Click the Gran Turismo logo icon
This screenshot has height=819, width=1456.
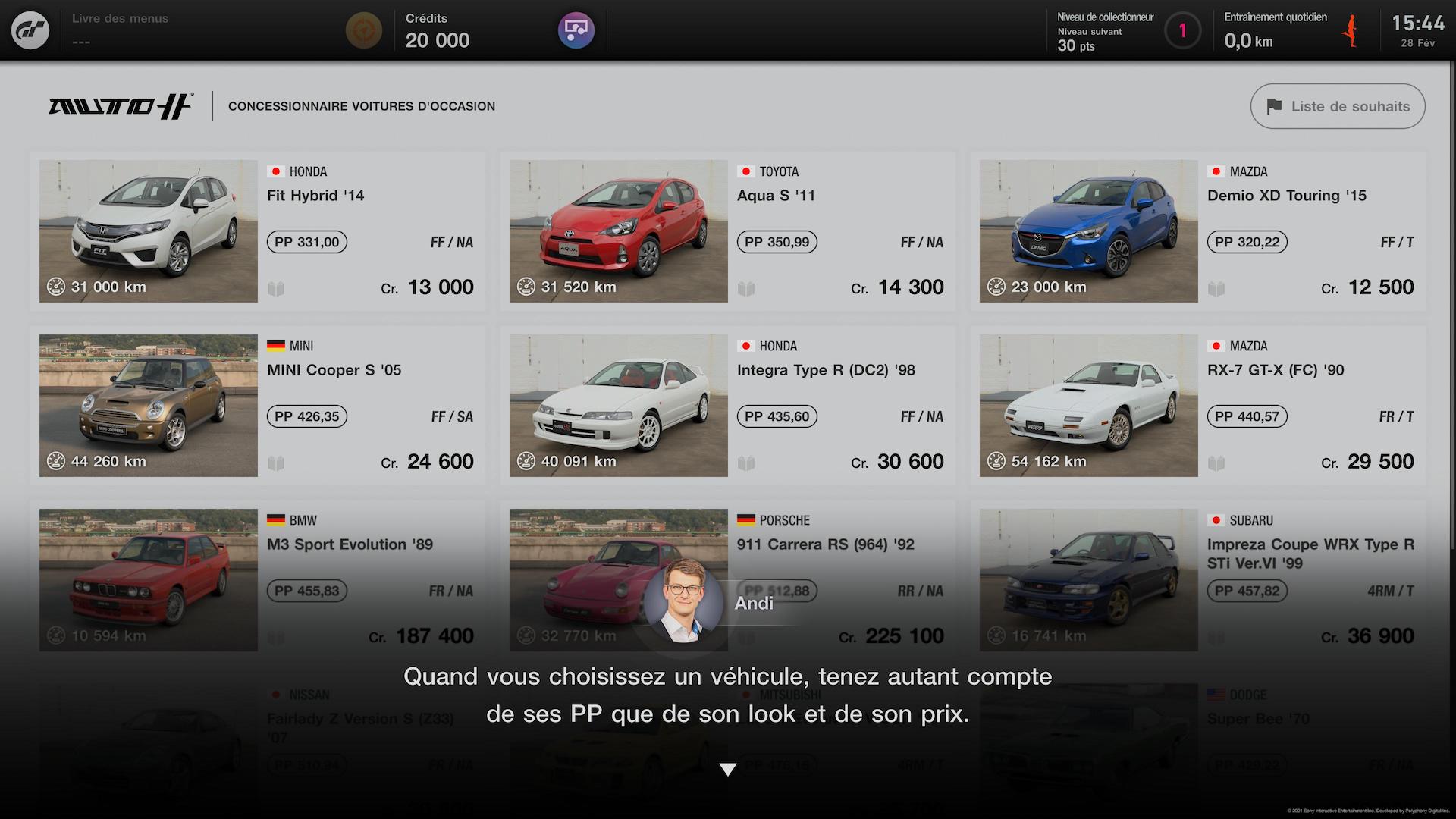point(30,30)
